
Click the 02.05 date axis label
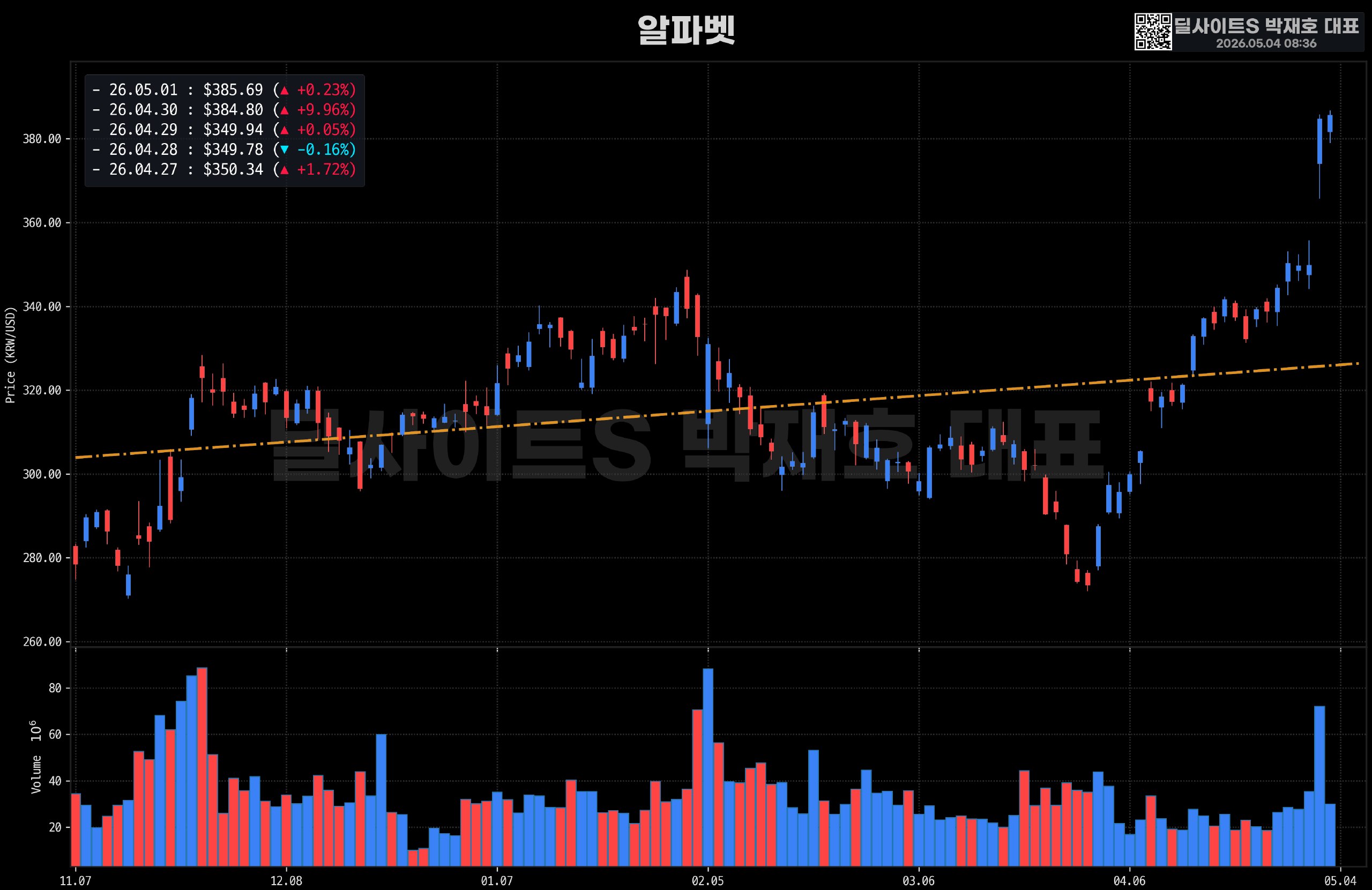tap(708, 881)
